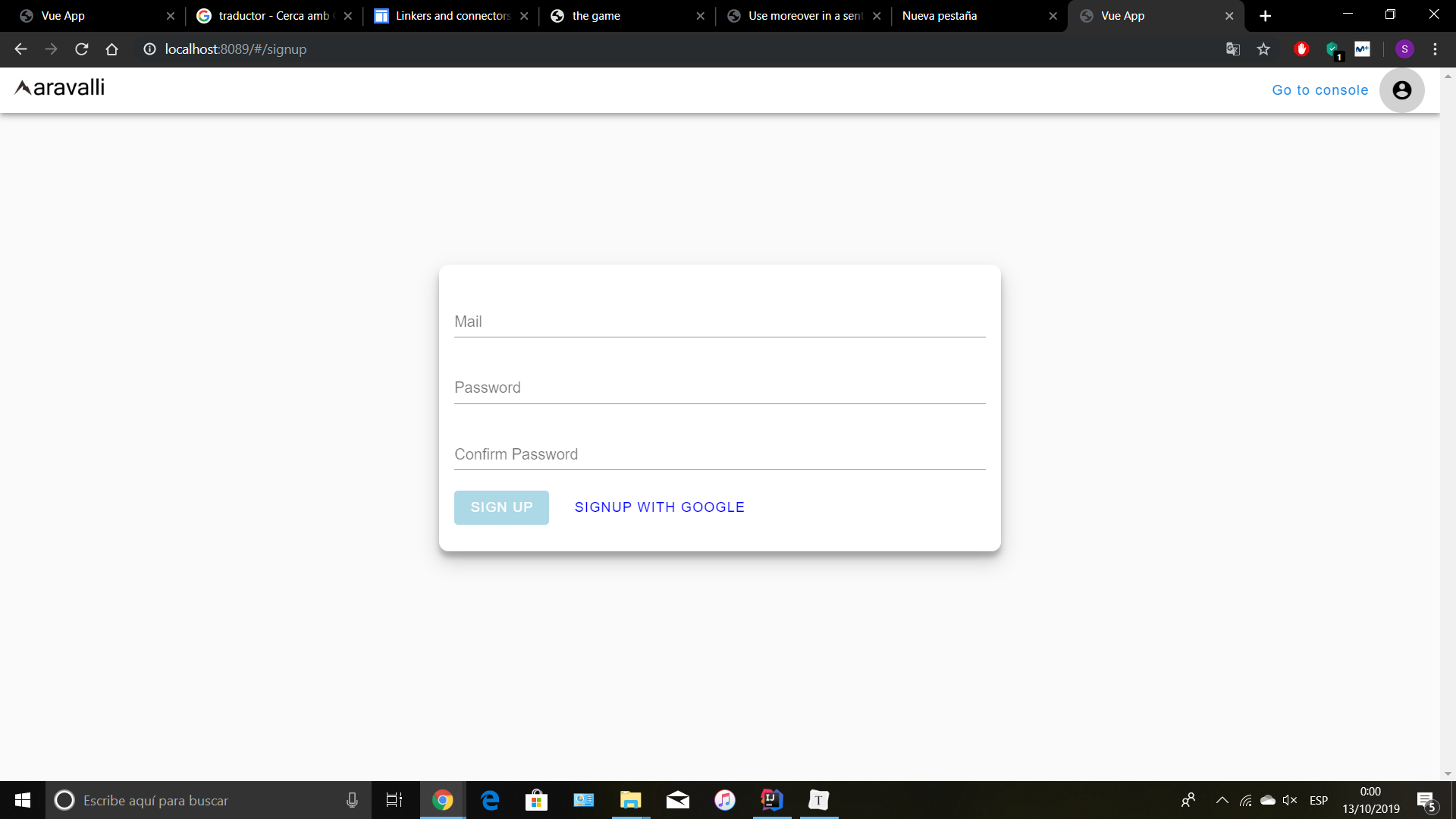This screenshot has height=819, width=1456.
Task: Click SIGNUP WITH GOOGLE button
Action: (x=659, y=507)
